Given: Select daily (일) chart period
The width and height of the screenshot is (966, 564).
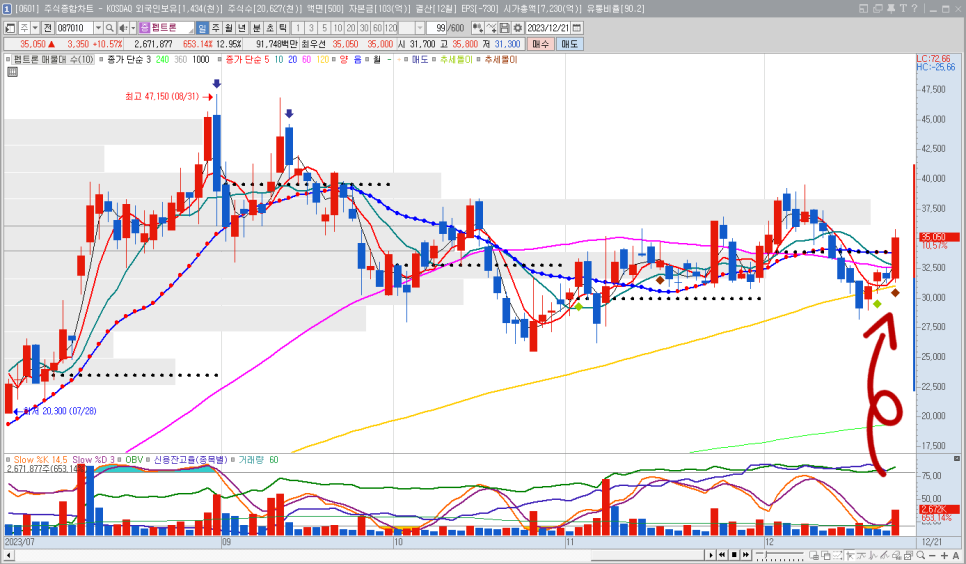Looking at the screenshot, I should (x=201, y=28).
